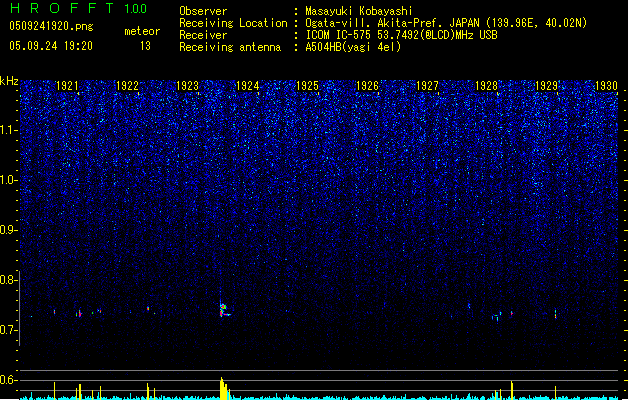Click the 1.0 kHz axis label

[x=8, y=180]
